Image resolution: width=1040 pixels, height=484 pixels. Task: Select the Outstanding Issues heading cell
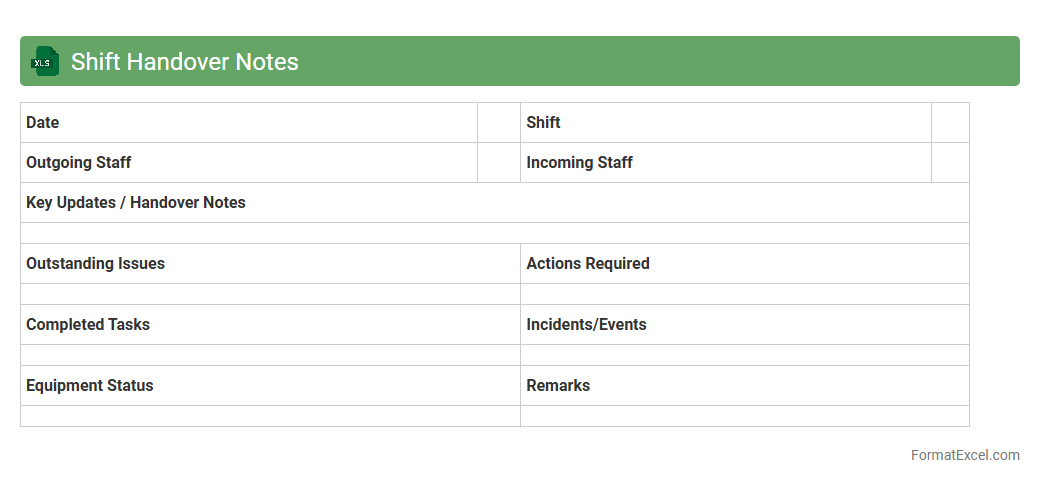click(270, 264)
